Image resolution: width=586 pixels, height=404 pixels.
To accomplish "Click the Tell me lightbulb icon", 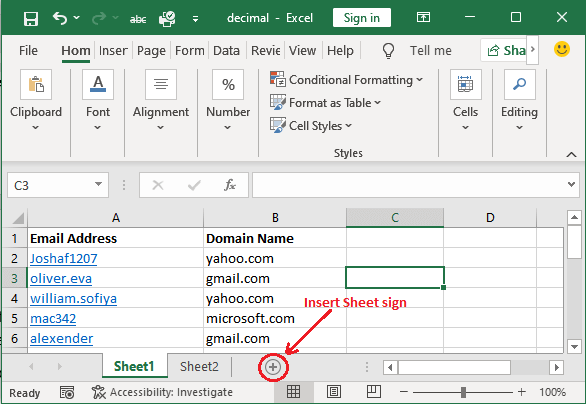I will tap(388, 50).
